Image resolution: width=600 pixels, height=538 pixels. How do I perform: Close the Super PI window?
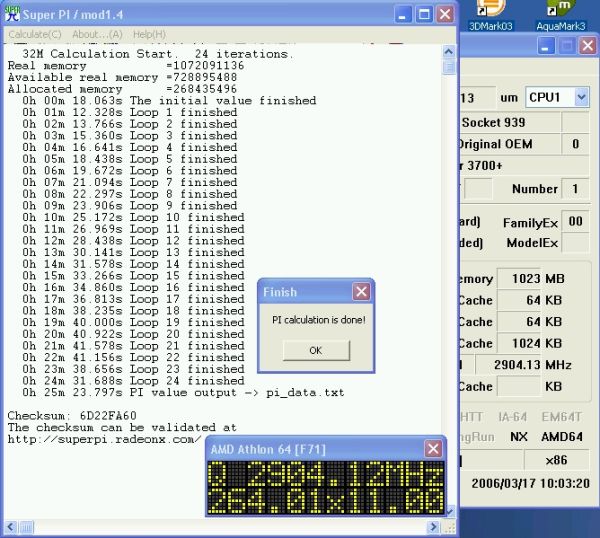[x=445, y=15]
